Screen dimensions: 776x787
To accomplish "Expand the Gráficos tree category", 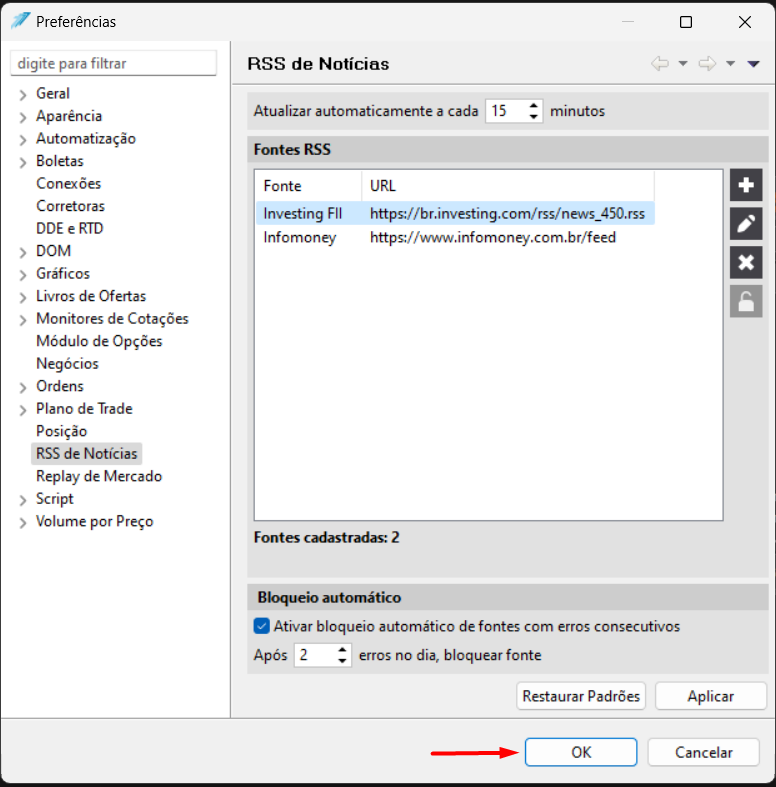I will pos(23,275).
